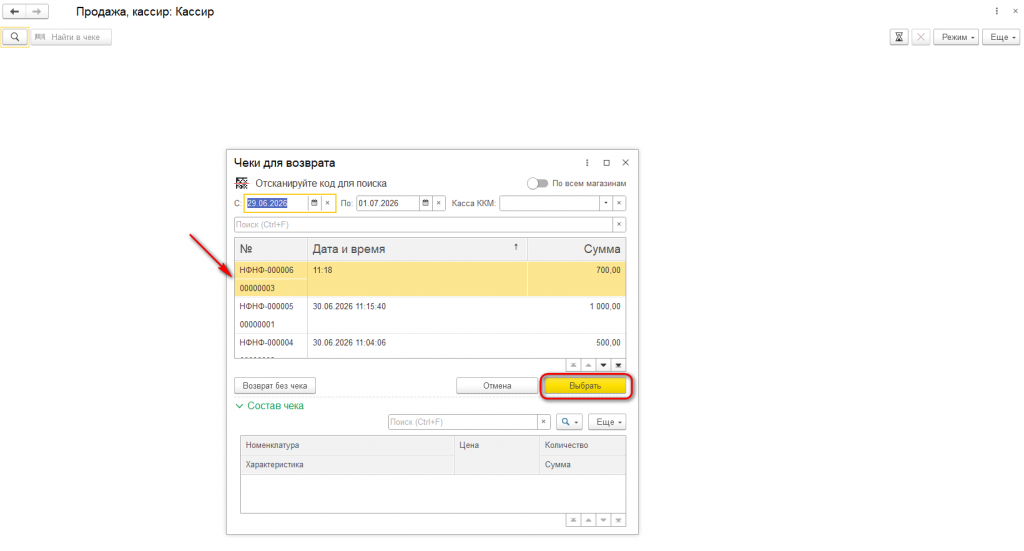The image size is (1024, 551).
Task: Click the 'Касса ККМ' field
Action: point(549,203)
